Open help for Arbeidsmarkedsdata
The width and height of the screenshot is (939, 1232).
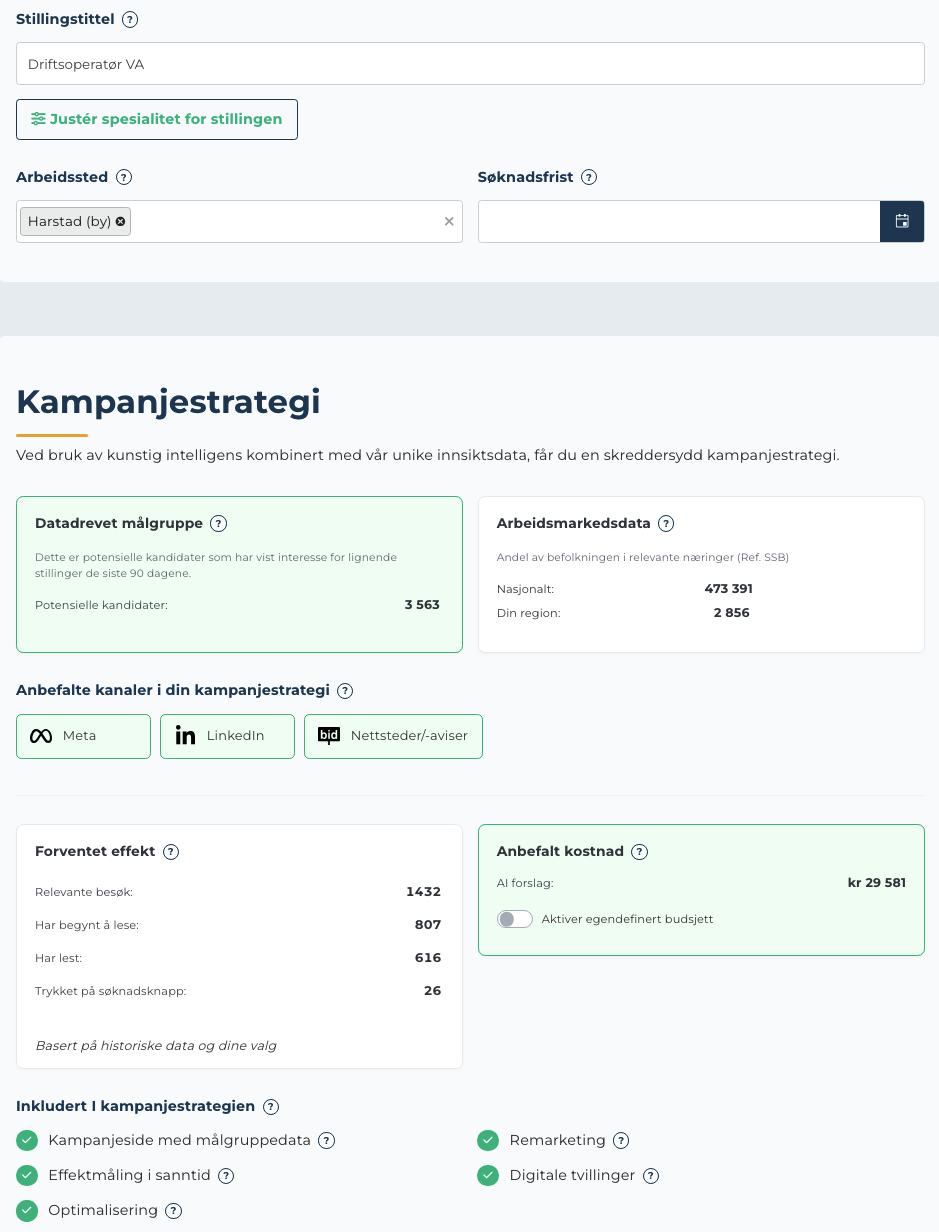point(665,523)
